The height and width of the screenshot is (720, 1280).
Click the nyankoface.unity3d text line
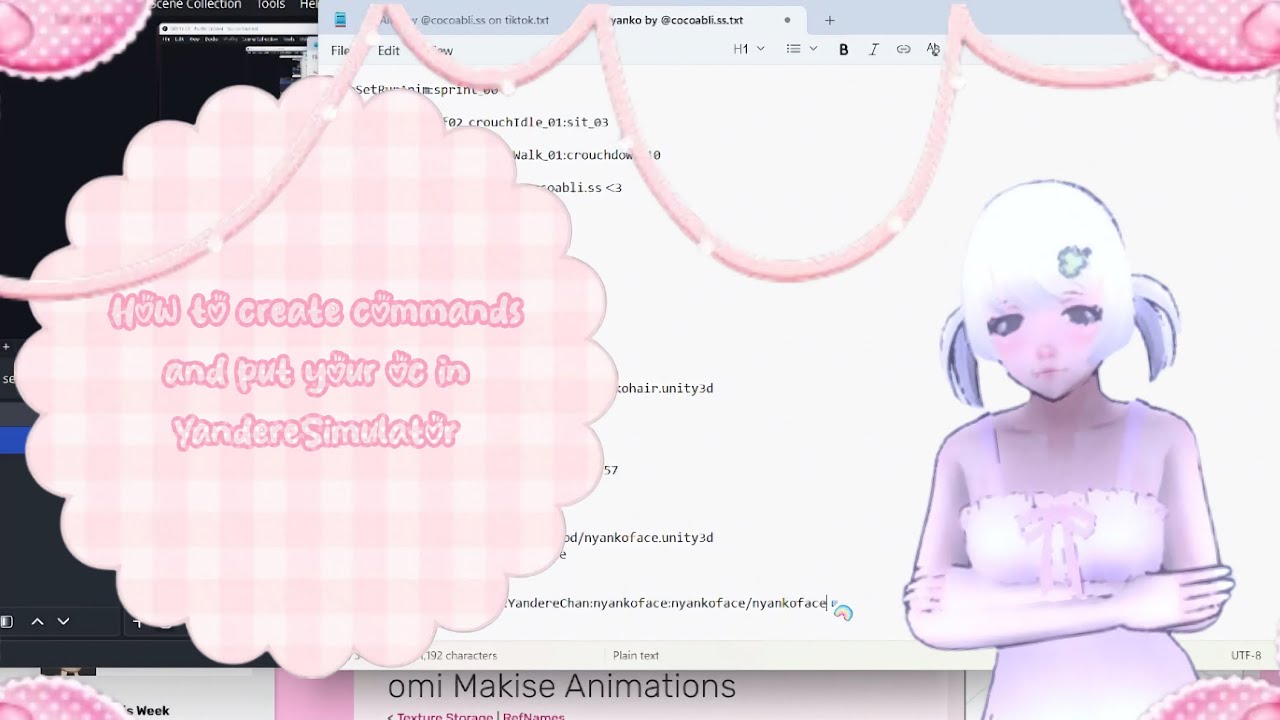click(640, 538)
